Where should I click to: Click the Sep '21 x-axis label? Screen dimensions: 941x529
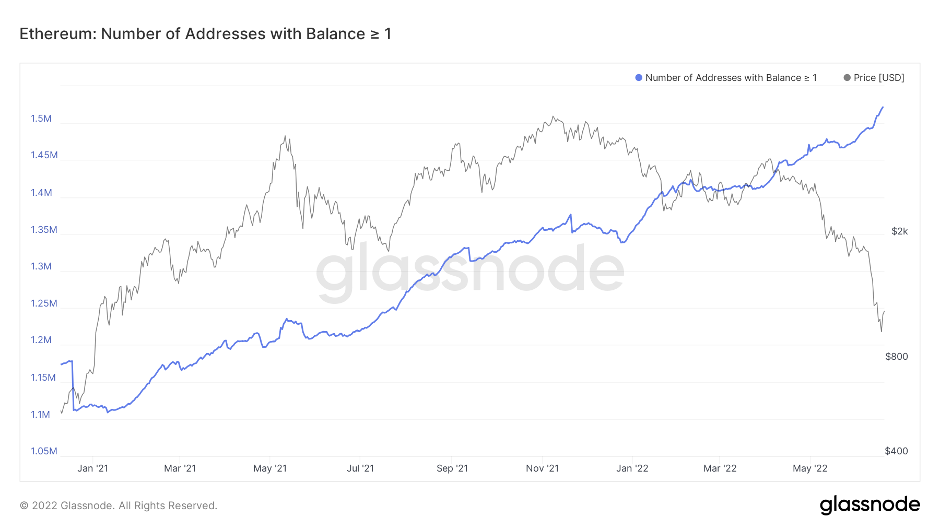(x=452, y=467)
